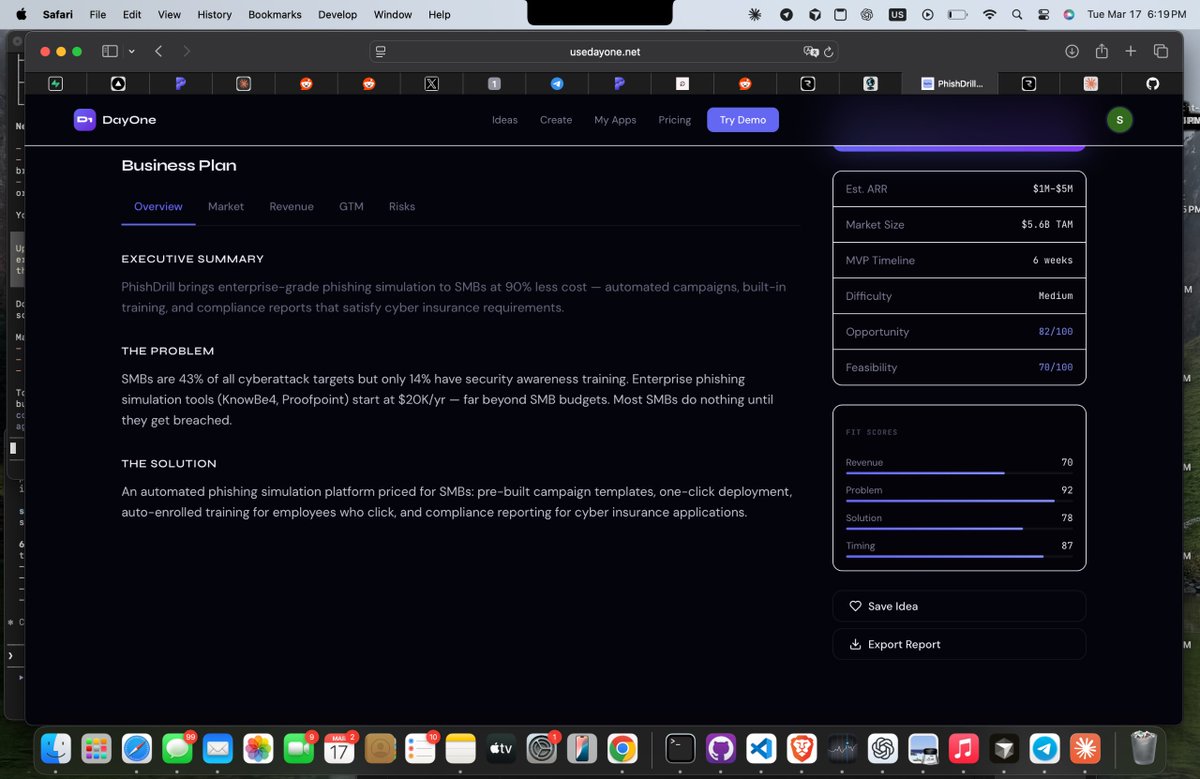Toggle the Safari sidebar
The height and width of the screenshot is (779, 1200).
110,51
